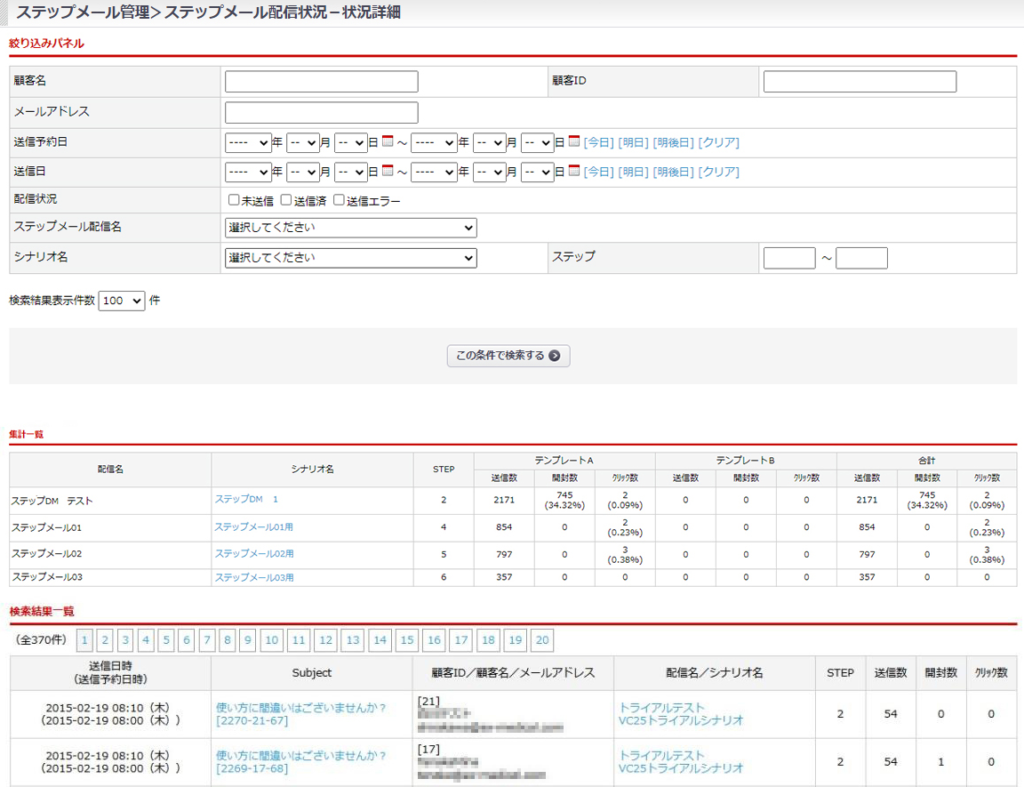
Task: Expand the ステップメール配信名 dropdown
Action: pos(350,228)
